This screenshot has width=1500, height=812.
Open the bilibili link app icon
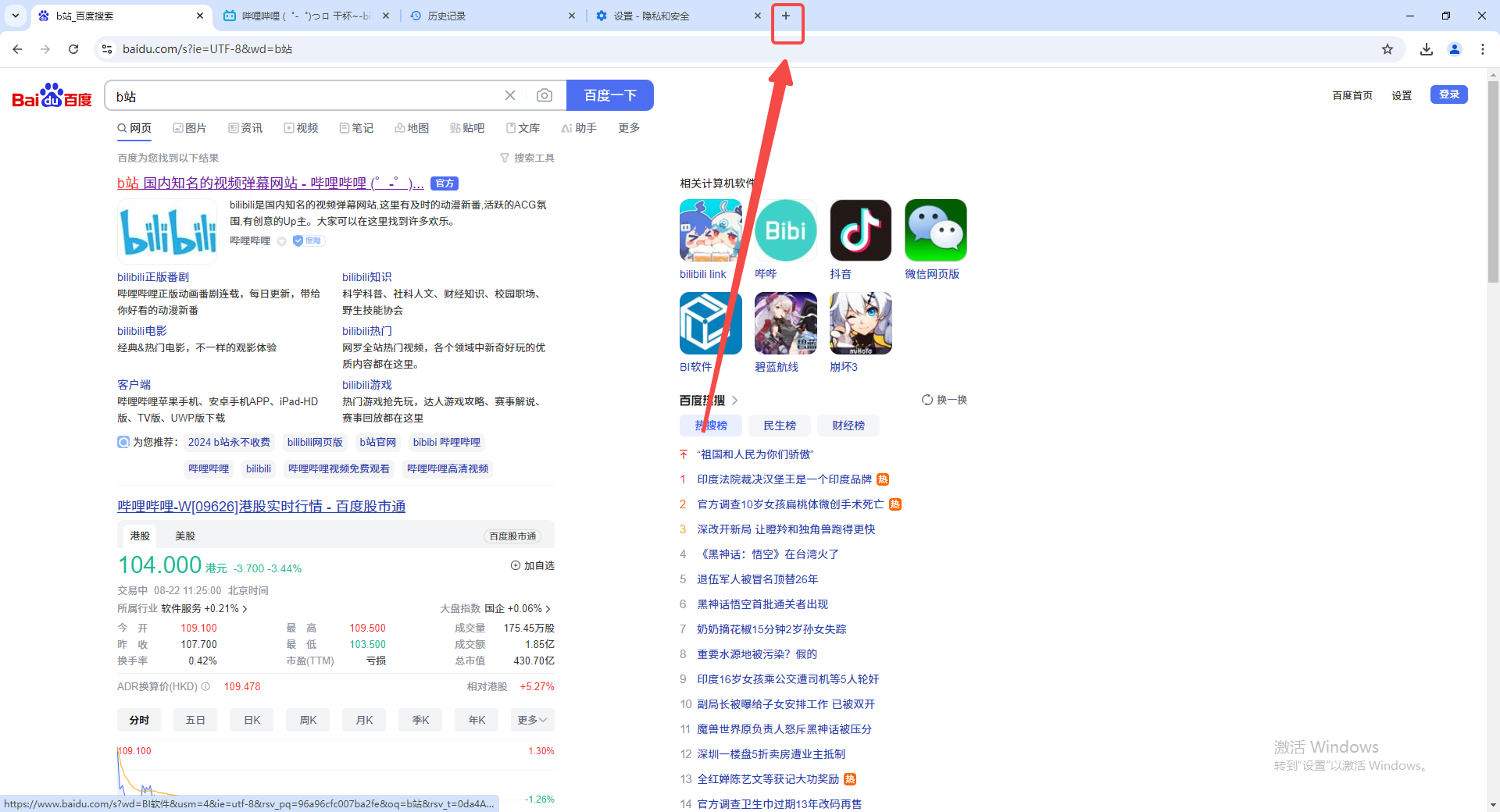click(x=711, y=230)
